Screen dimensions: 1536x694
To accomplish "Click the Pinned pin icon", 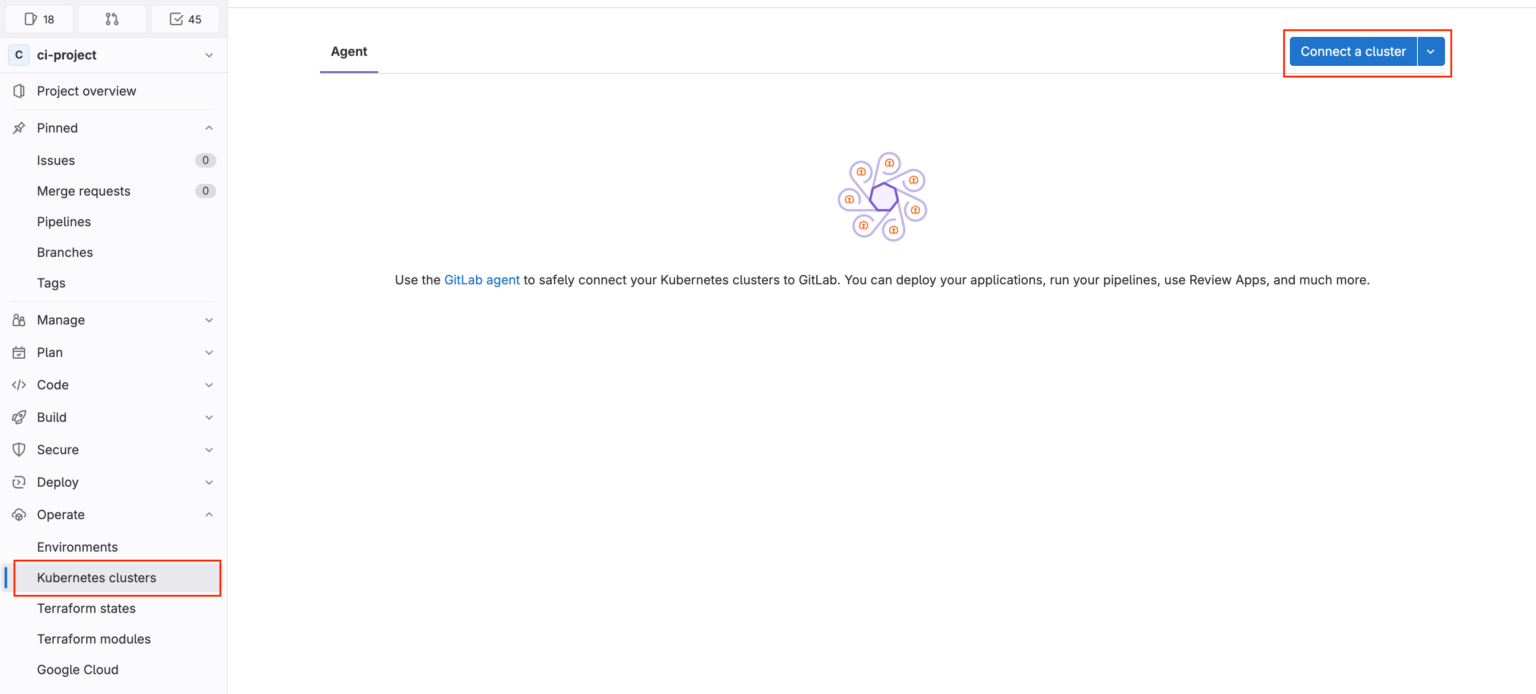I will coord(18,128).
